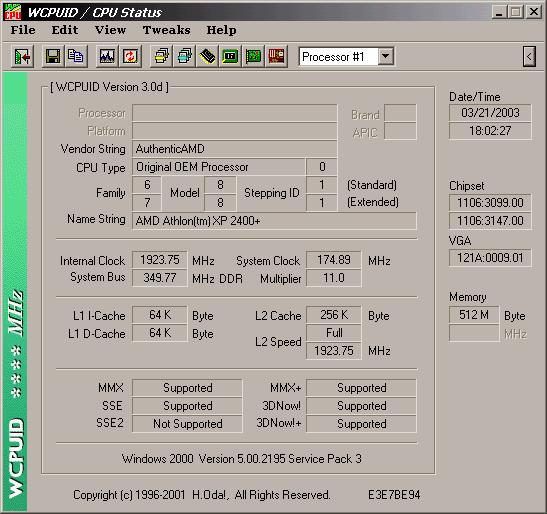Image resolution: width=547 pixels, height=514 pixels.
Task: Collapse the side panel with arrow button
Action: [529, 56]
